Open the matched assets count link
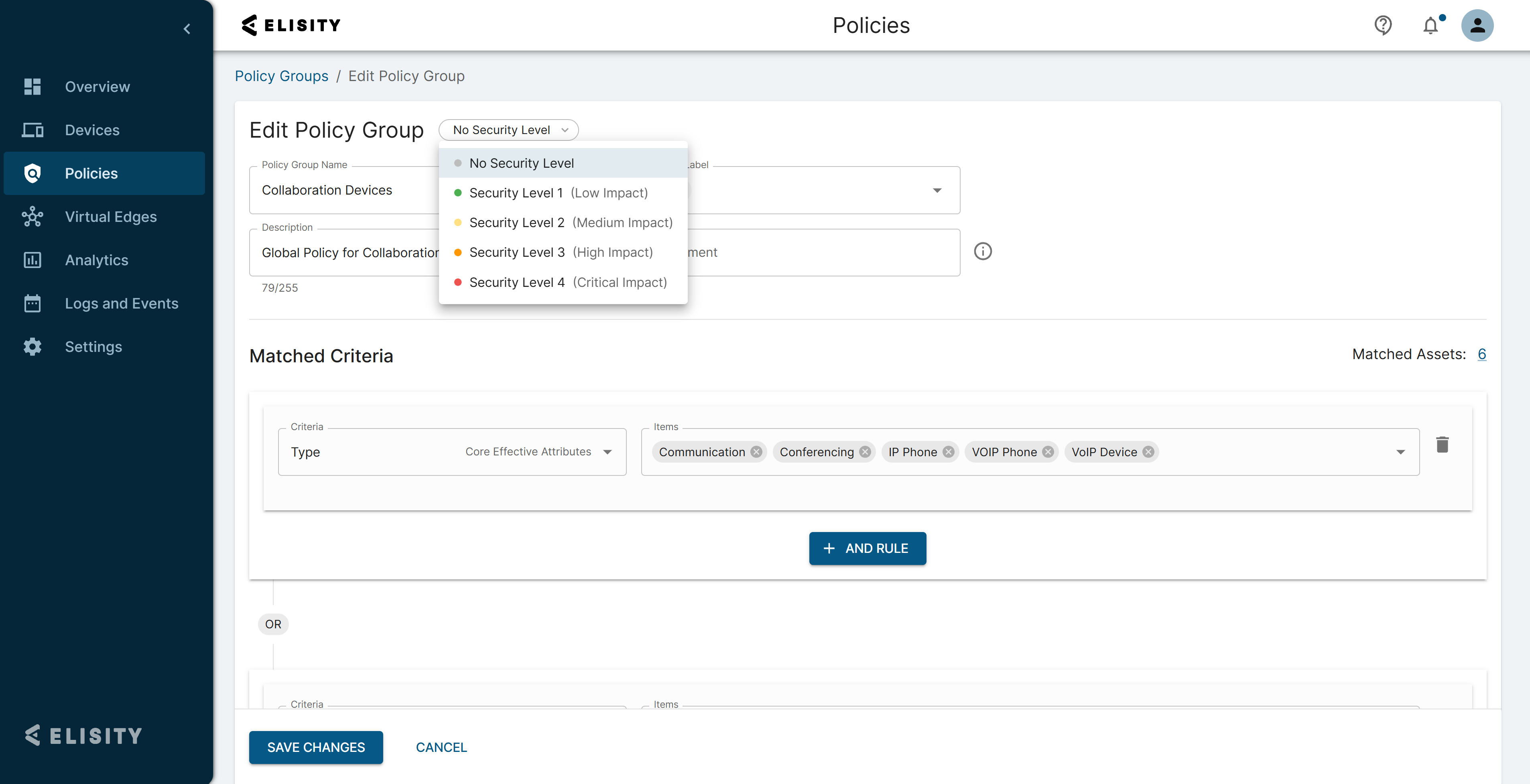1530x784 pixels. [1482, 355]
